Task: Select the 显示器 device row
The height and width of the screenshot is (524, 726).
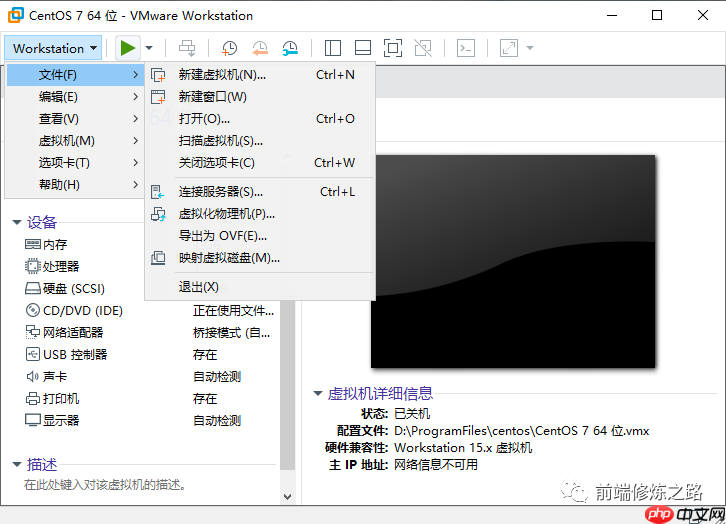Action: 151,420
